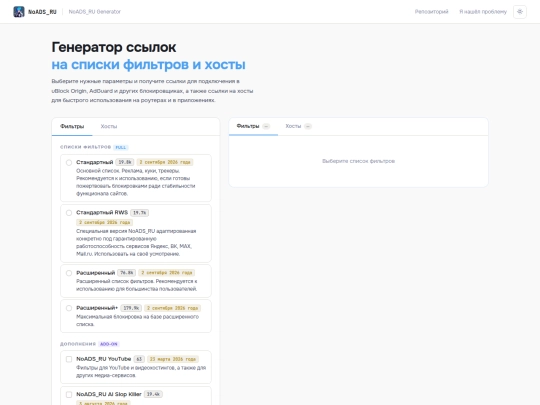
Task: Click the 'Выберите список фильтров' placeholder text
Action: [359, 161]
